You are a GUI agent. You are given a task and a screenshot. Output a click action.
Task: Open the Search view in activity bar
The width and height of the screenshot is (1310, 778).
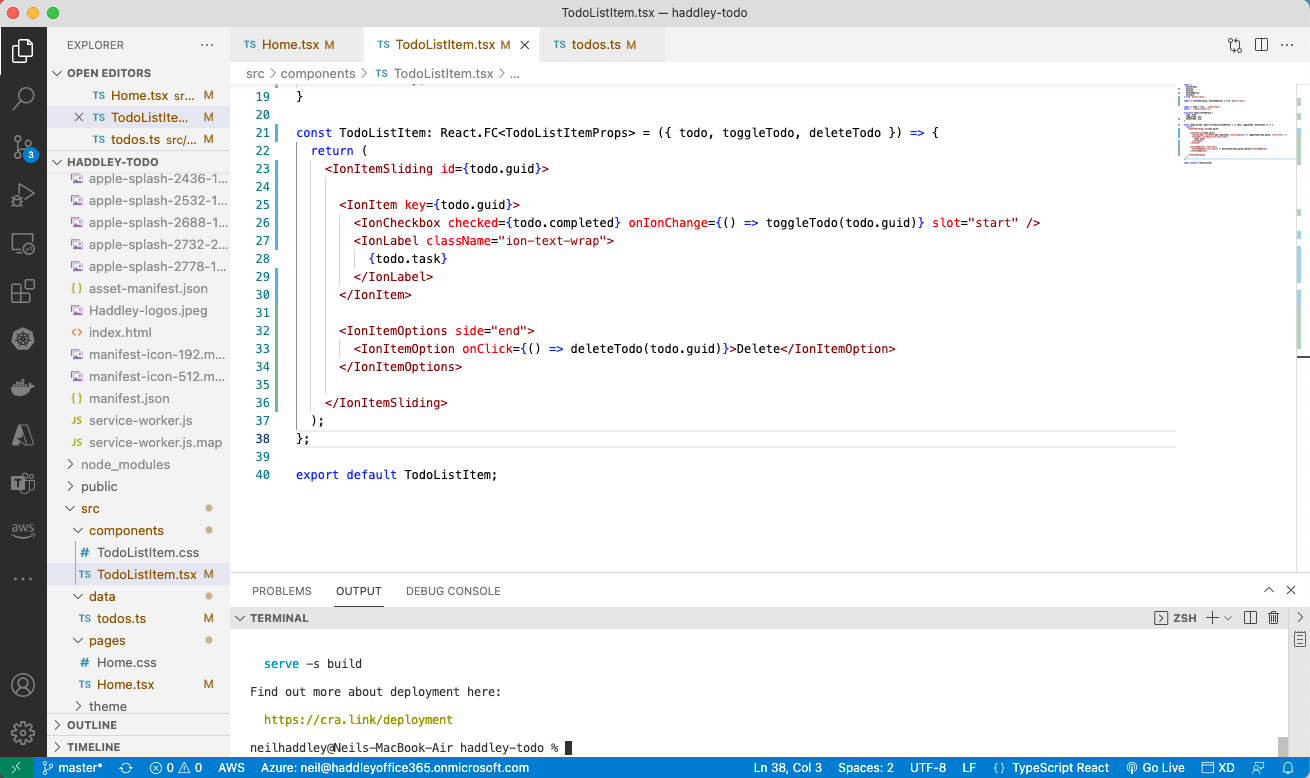pyautogui.click(x=23, y=98)
